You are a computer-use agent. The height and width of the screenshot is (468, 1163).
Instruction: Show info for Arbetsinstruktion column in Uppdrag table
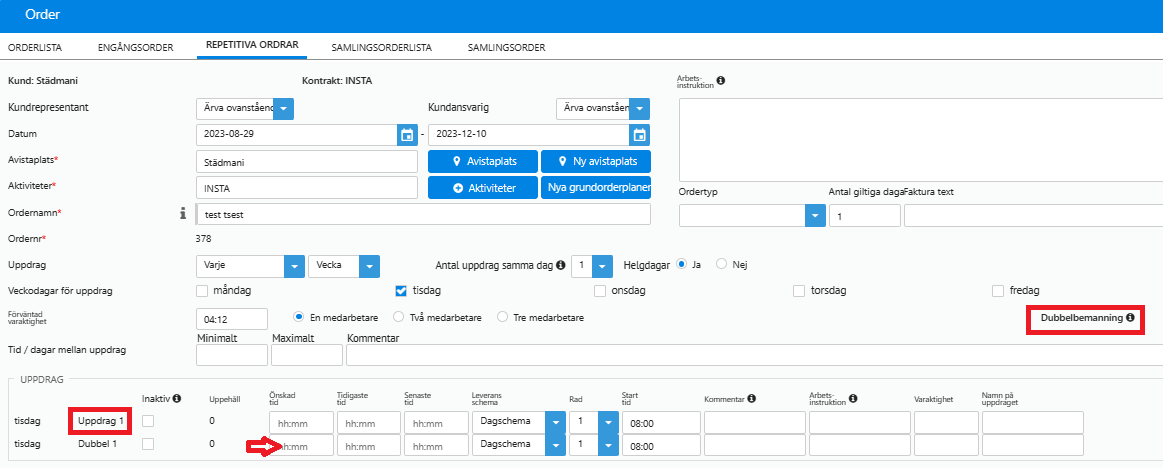click(852, 398)
